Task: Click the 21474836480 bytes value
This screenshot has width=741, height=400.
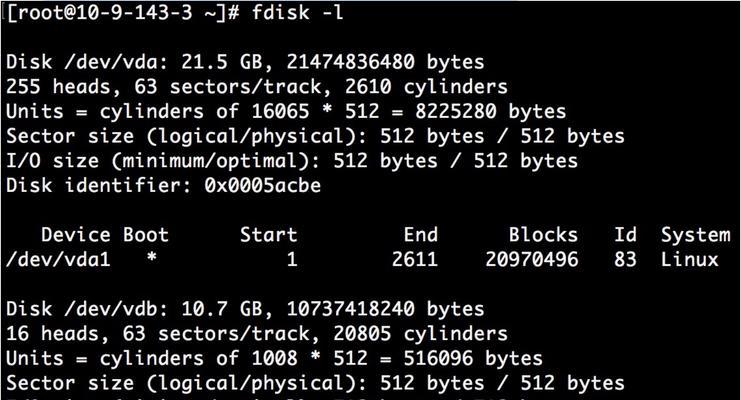Action: click(385, 62)
